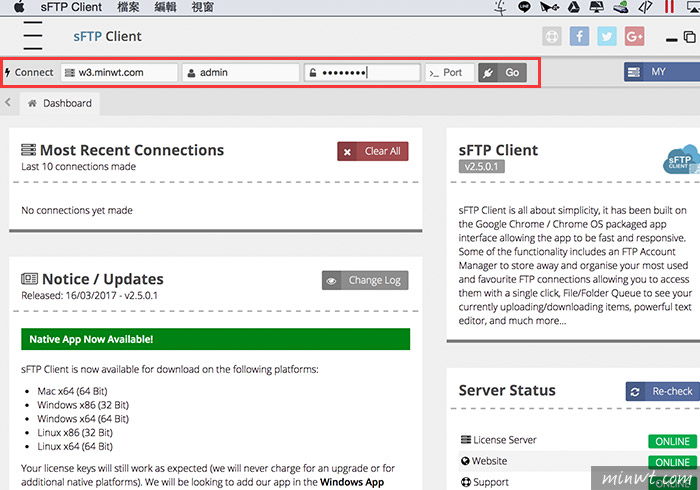Click the Released: 16/03/2017 - v2.5.0.1 text
700x490 pixels.
(x=89, y=295)
